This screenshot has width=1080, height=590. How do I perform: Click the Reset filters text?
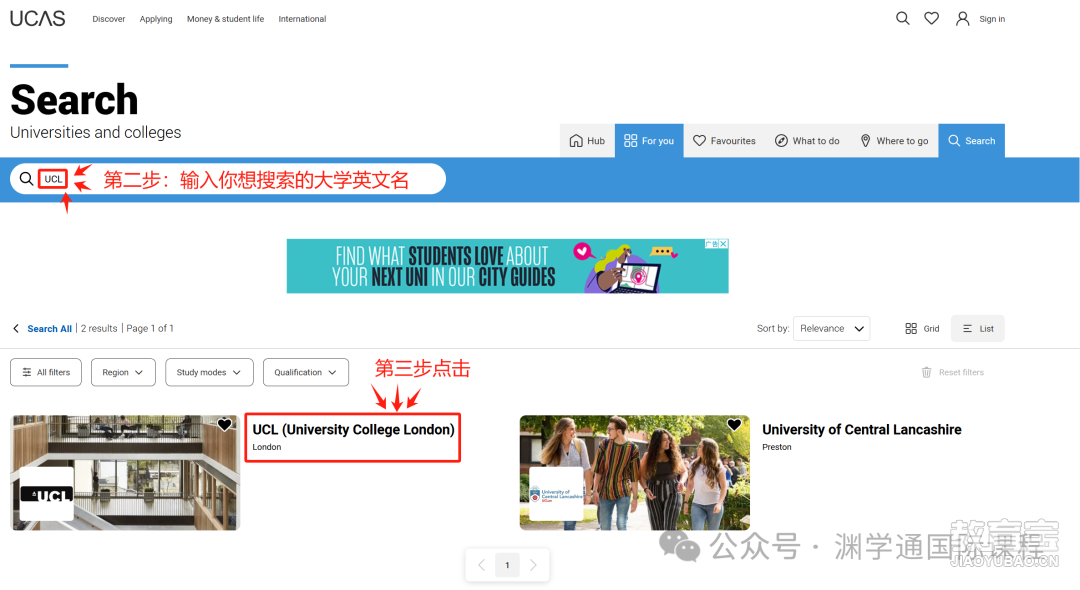[x=961, y=372]
